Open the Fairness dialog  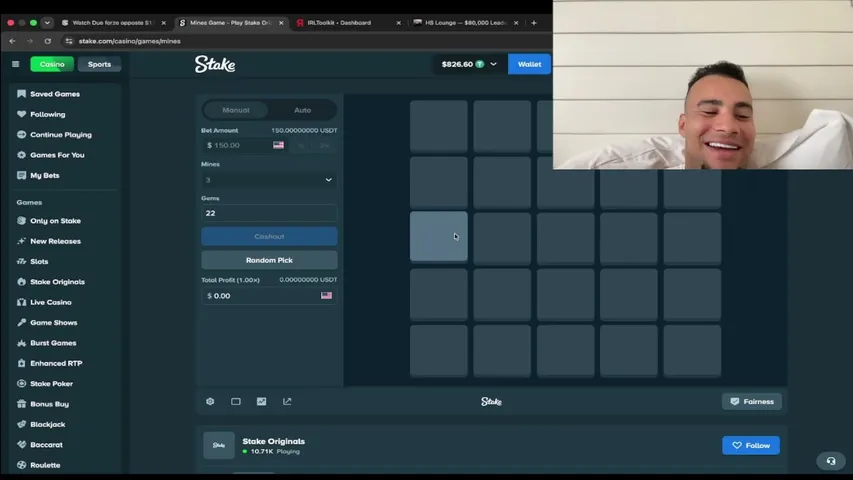752,402
